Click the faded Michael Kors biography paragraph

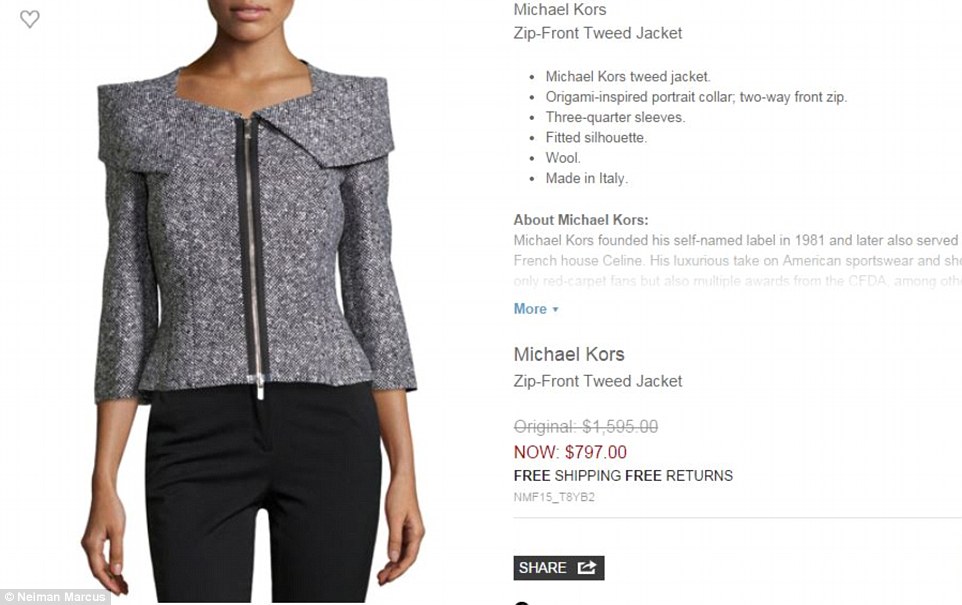click(737, 261)
